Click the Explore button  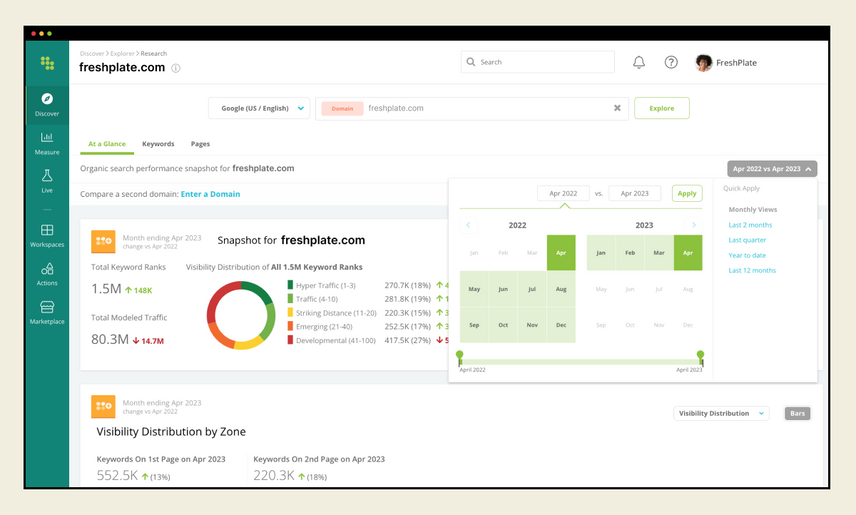[x=662, y=108]
